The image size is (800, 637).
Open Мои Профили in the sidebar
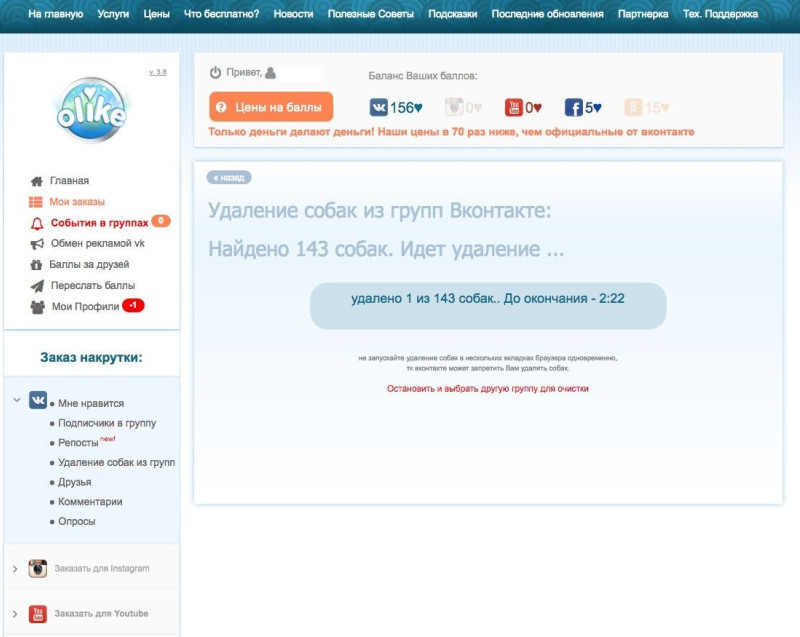tap(85, 307)
